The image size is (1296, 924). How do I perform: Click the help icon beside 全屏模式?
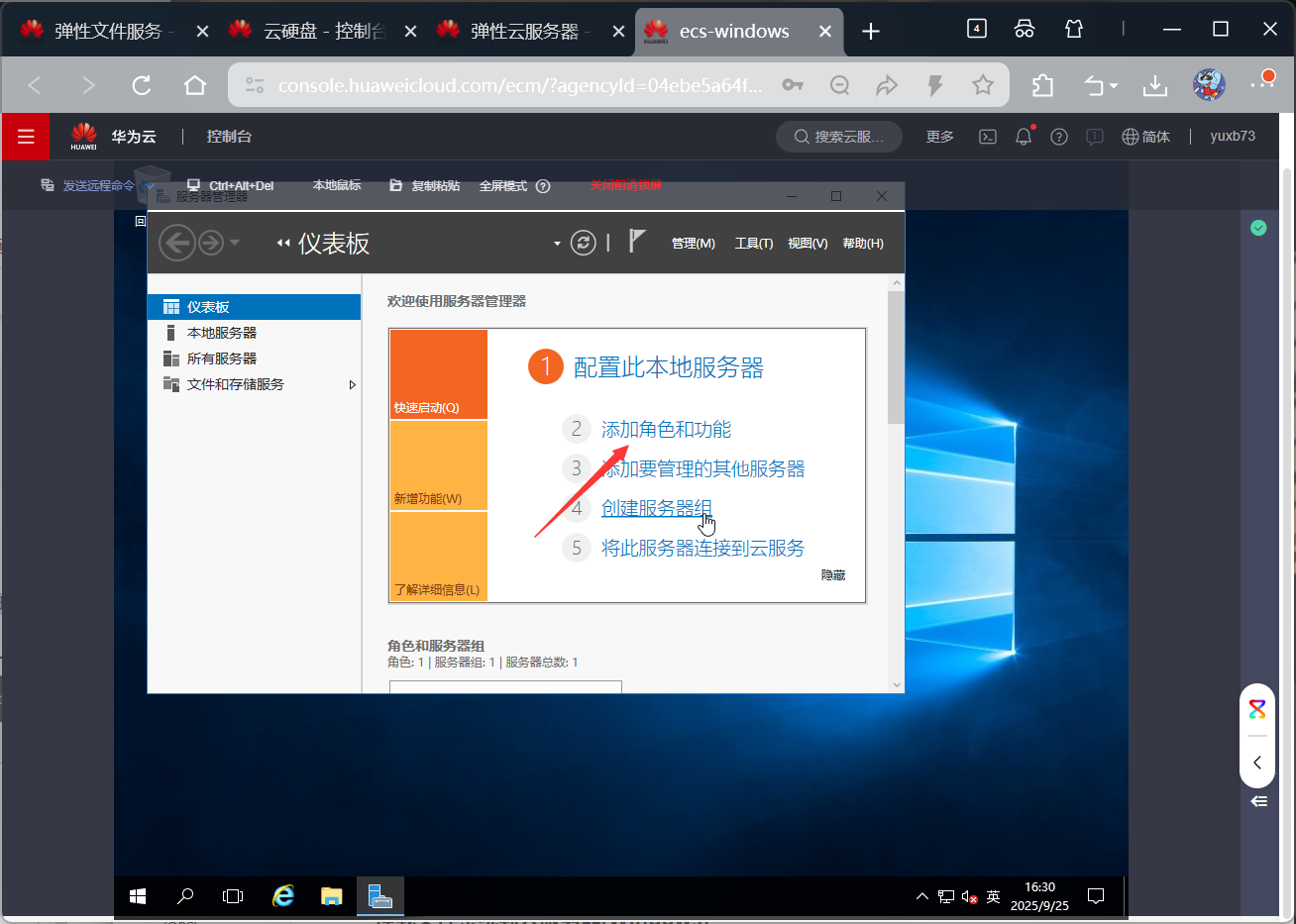click(543, 185)
